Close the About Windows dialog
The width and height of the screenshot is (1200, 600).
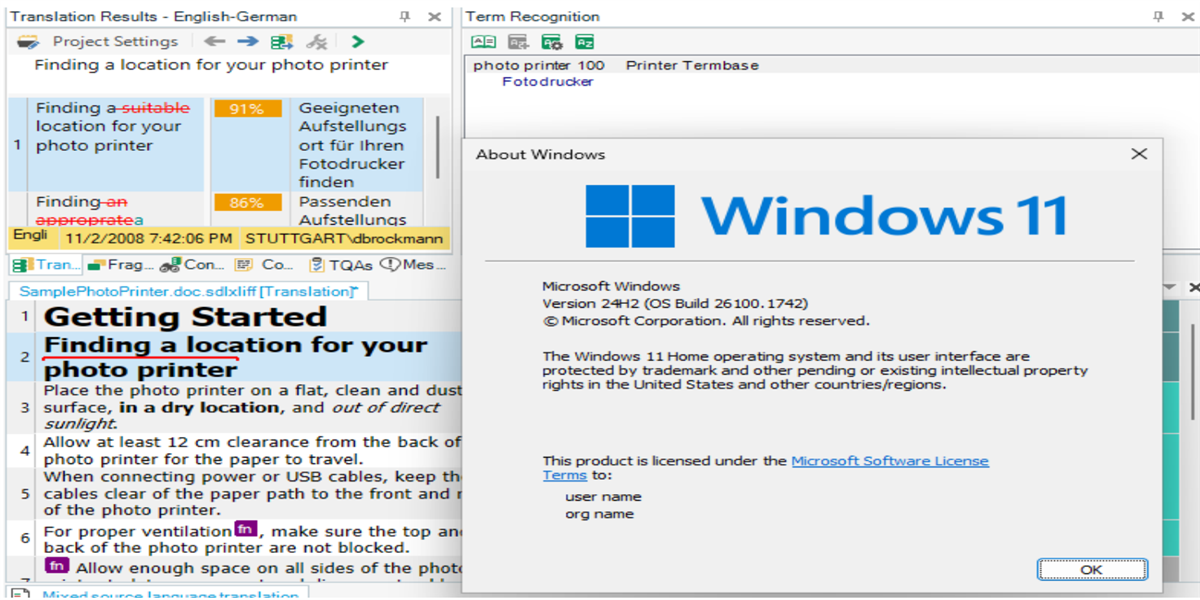click(1138, 154)
